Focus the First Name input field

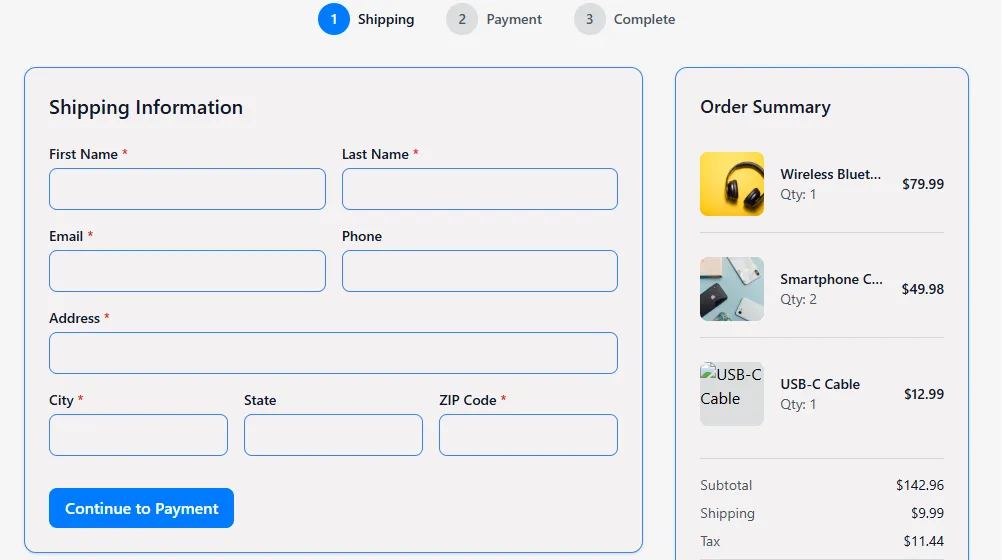coord(187,189)
